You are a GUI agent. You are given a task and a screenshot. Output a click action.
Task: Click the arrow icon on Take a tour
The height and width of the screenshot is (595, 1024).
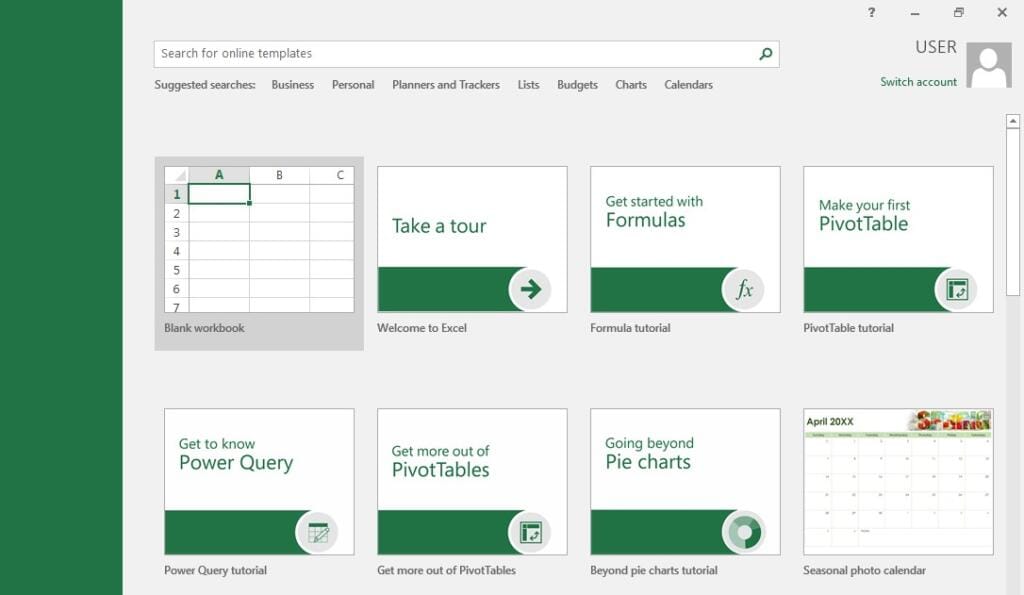coord(530,289)
